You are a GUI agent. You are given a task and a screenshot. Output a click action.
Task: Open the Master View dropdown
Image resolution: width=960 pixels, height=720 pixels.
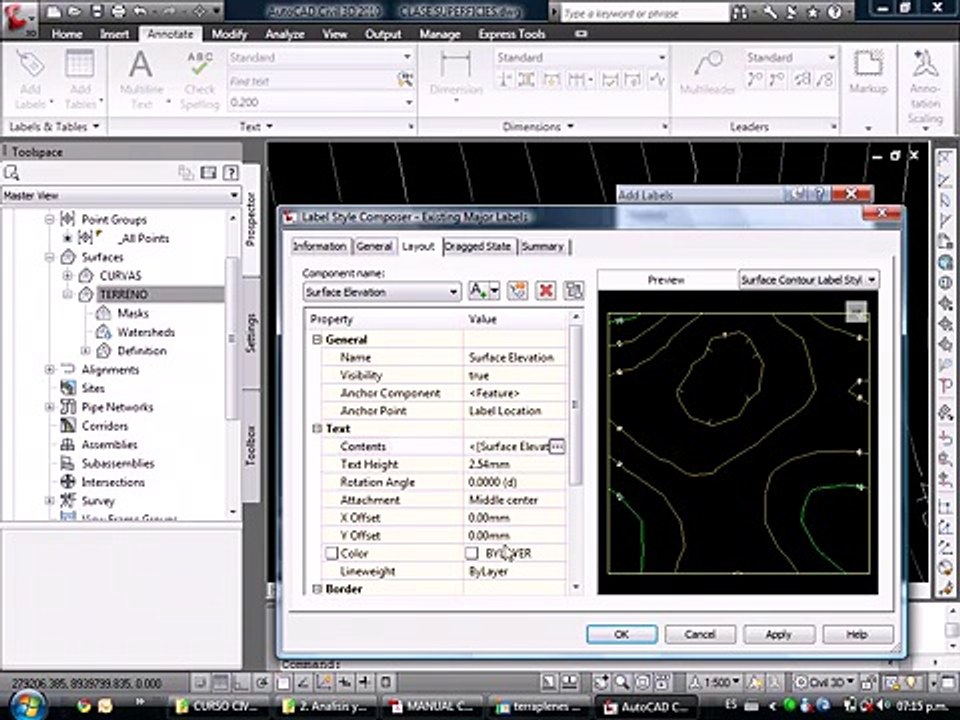[x=234, y=196]
